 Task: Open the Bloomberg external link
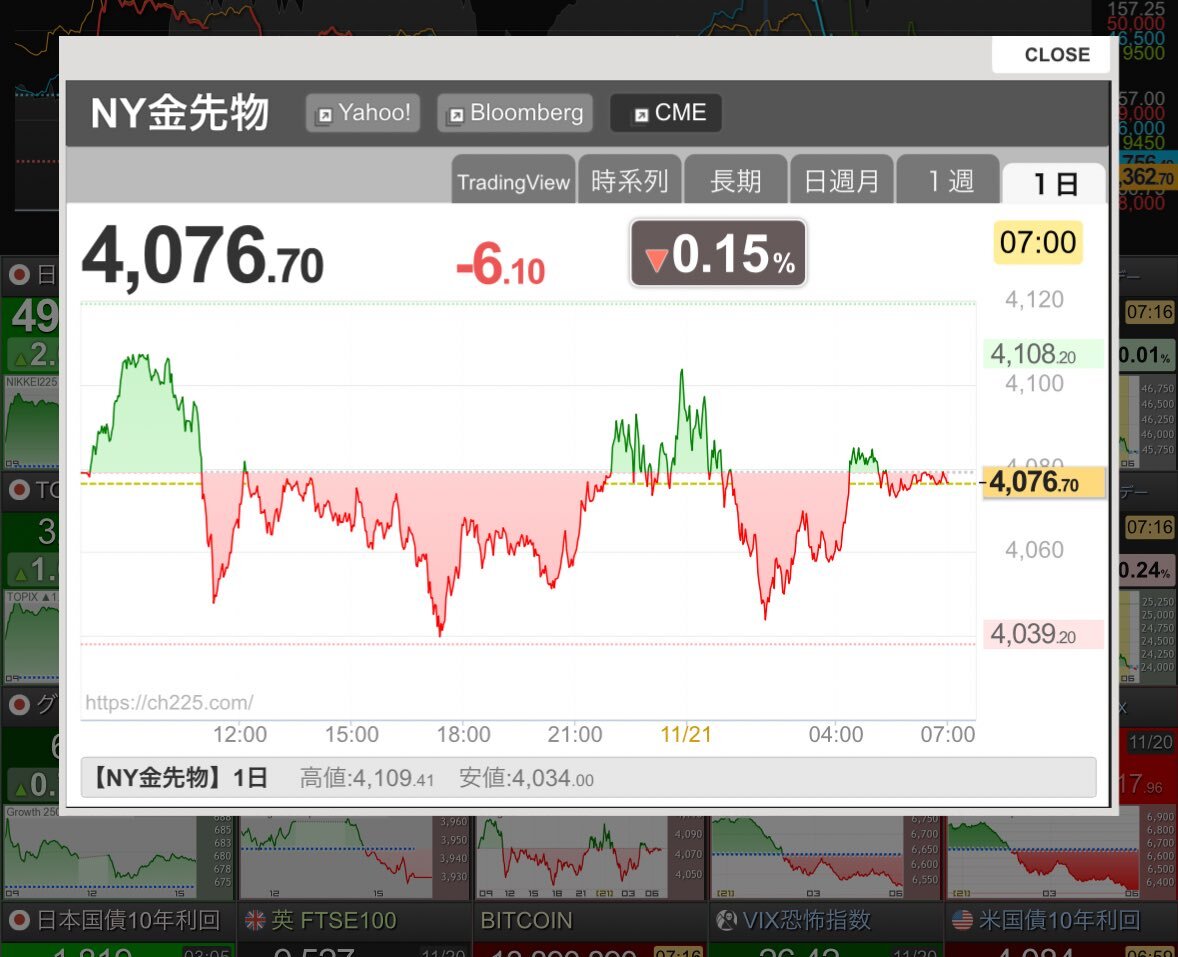click(x=515, y=113)
